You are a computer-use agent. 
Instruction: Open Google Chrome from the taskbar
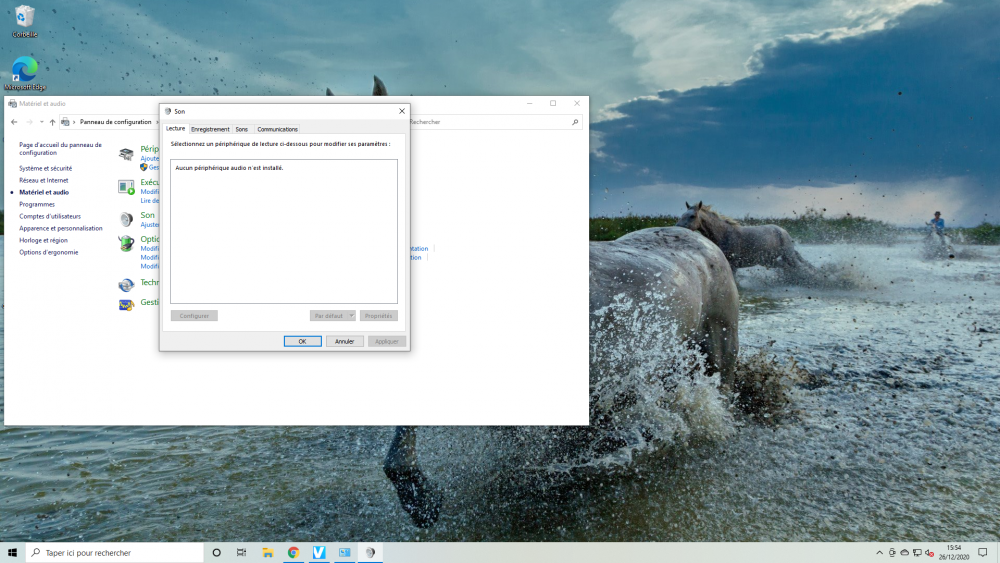pos(293,552)
